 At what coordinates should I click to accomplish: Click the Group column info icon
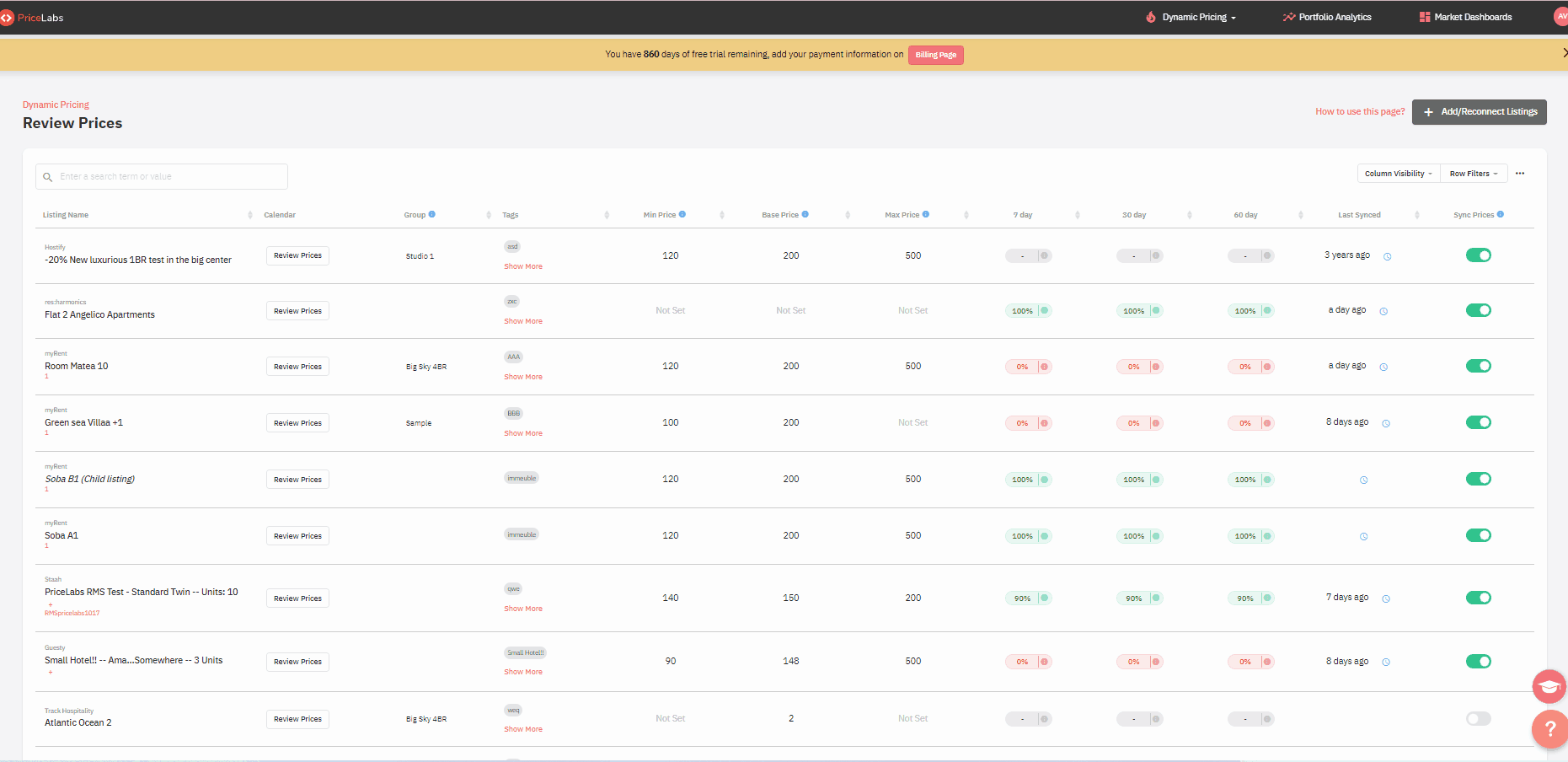pyautogui.click(x=432, y=214)
